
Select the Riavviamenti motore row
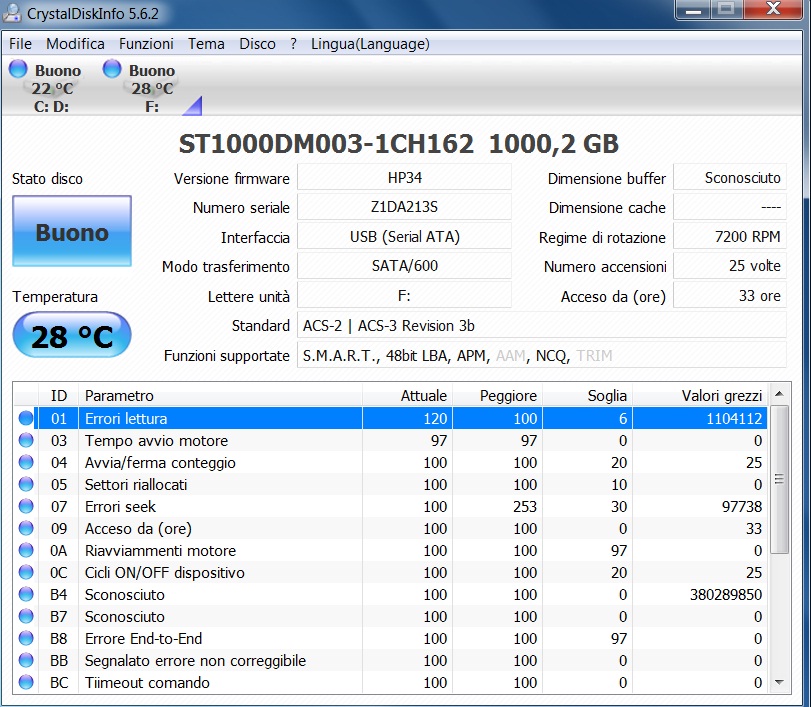click(x=391, y=550)
